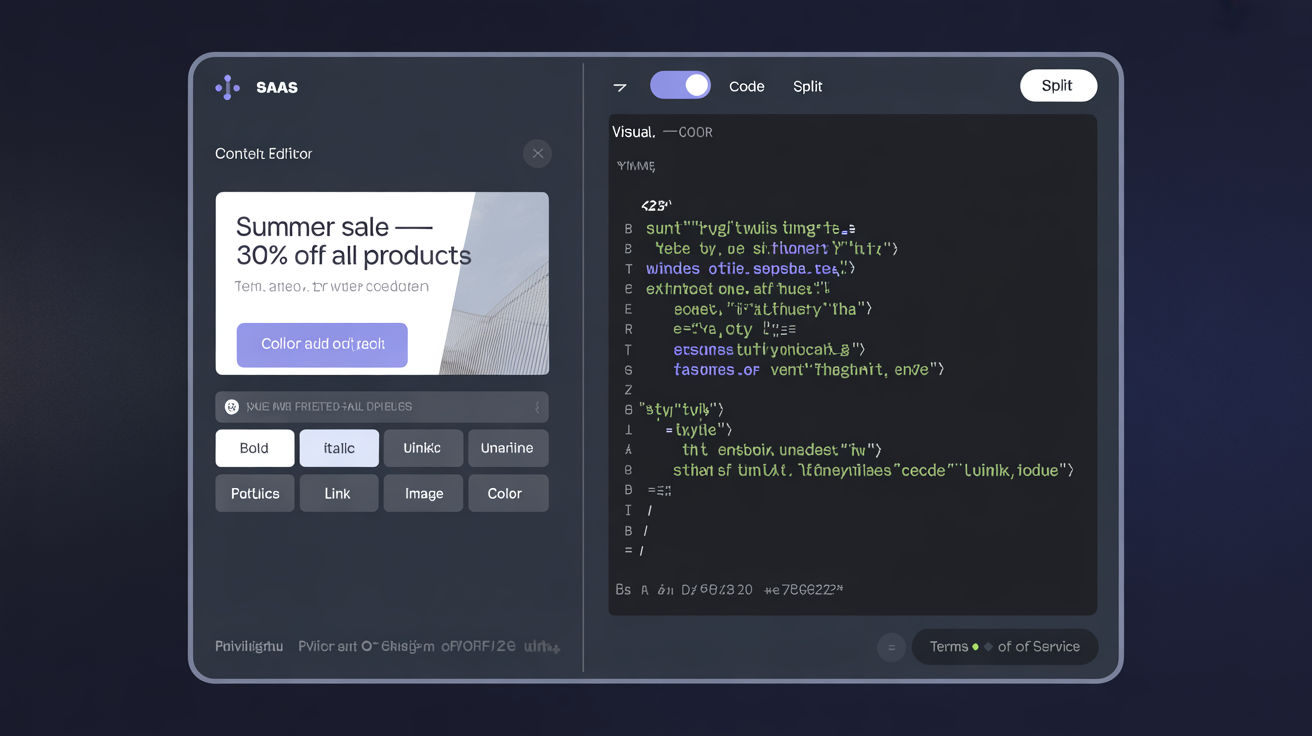The width and height of the screenshot is (1312, 736).
Task: Click the Unariine formatting button
Action: 507,448
